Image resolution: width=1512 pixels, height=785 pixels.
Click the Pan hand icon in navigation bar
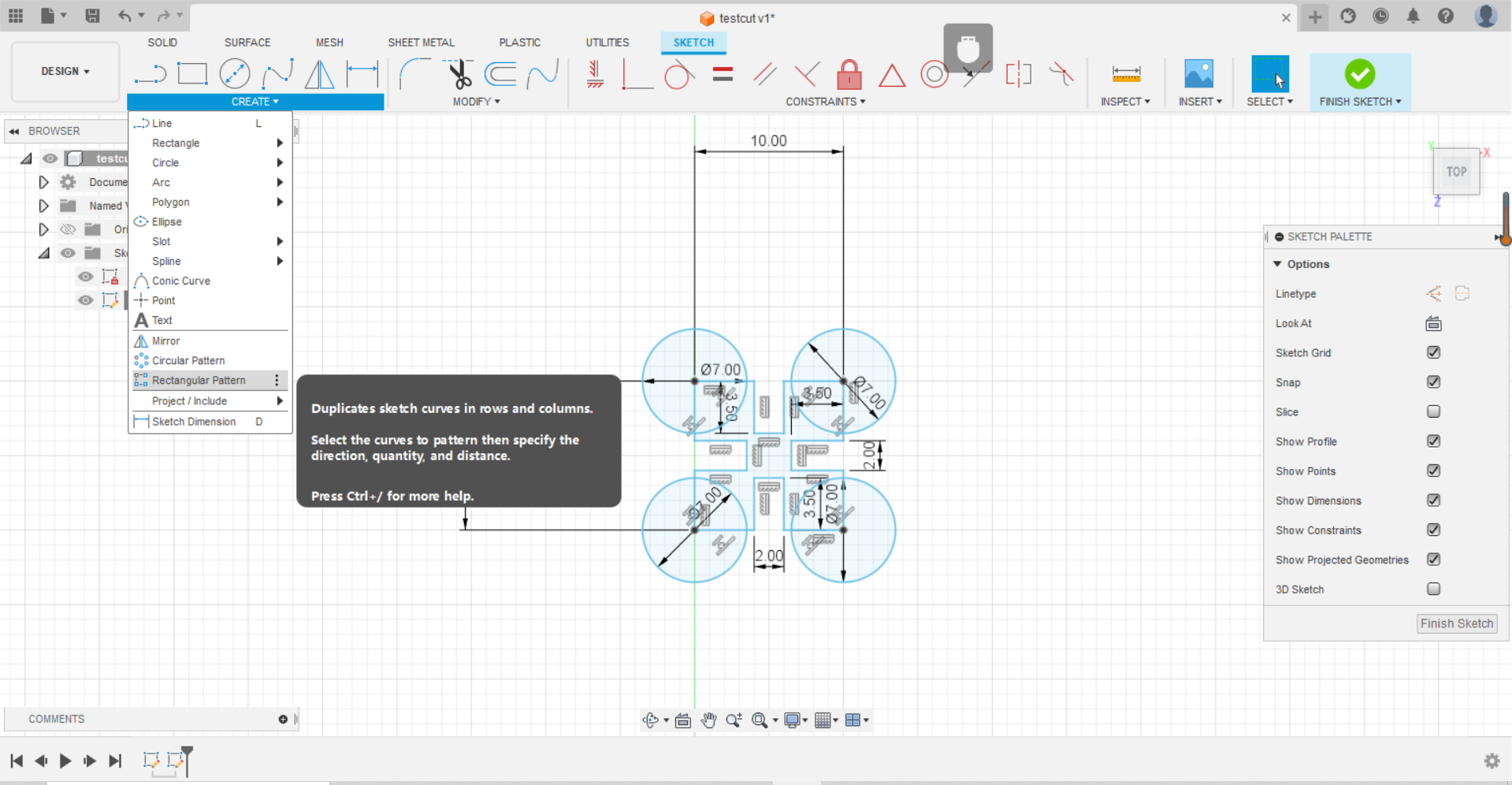(708, 720)
